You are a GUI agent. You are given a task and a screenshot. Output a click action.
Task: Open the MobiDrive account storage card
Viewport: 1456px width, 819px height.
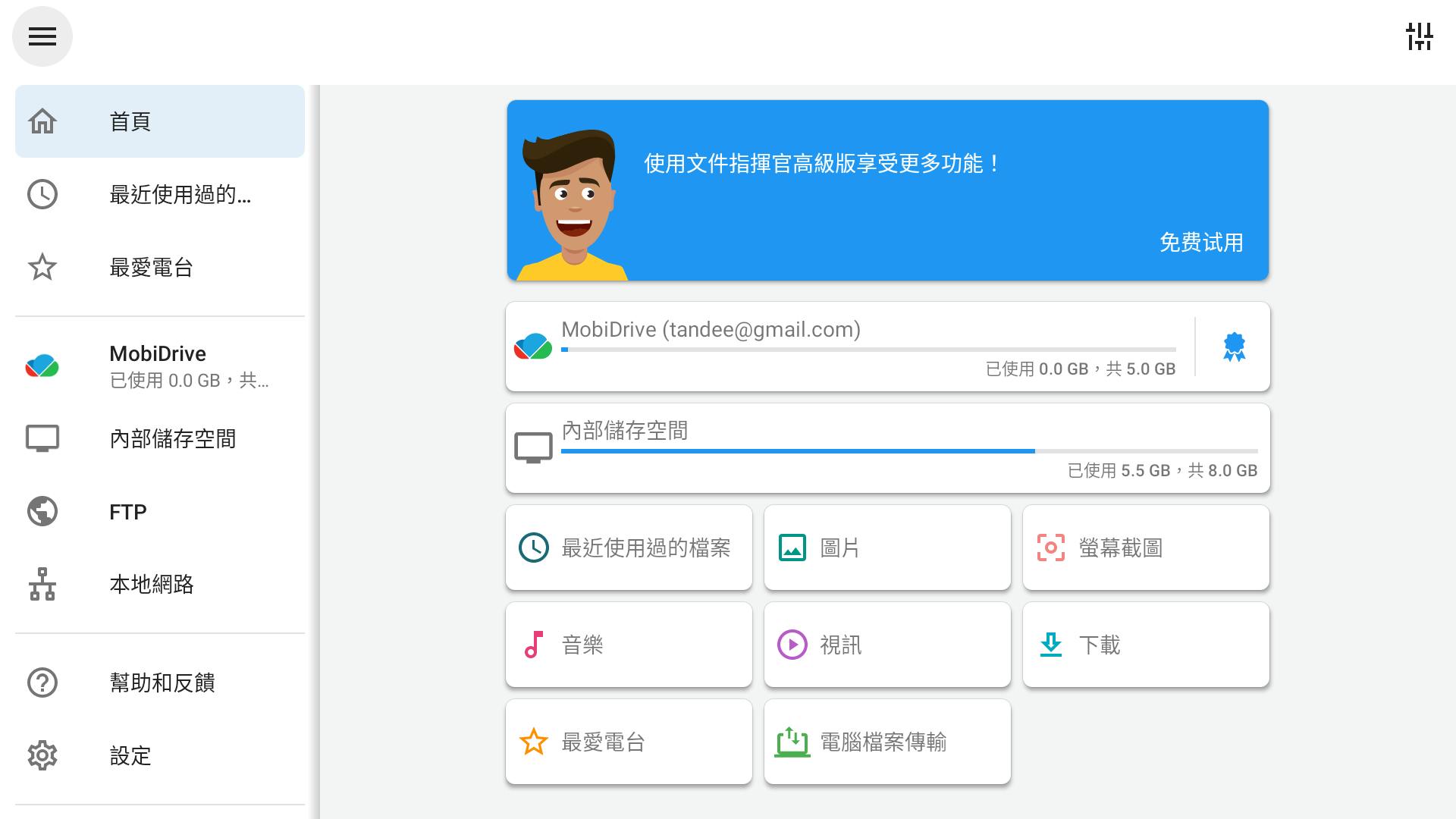849,347
